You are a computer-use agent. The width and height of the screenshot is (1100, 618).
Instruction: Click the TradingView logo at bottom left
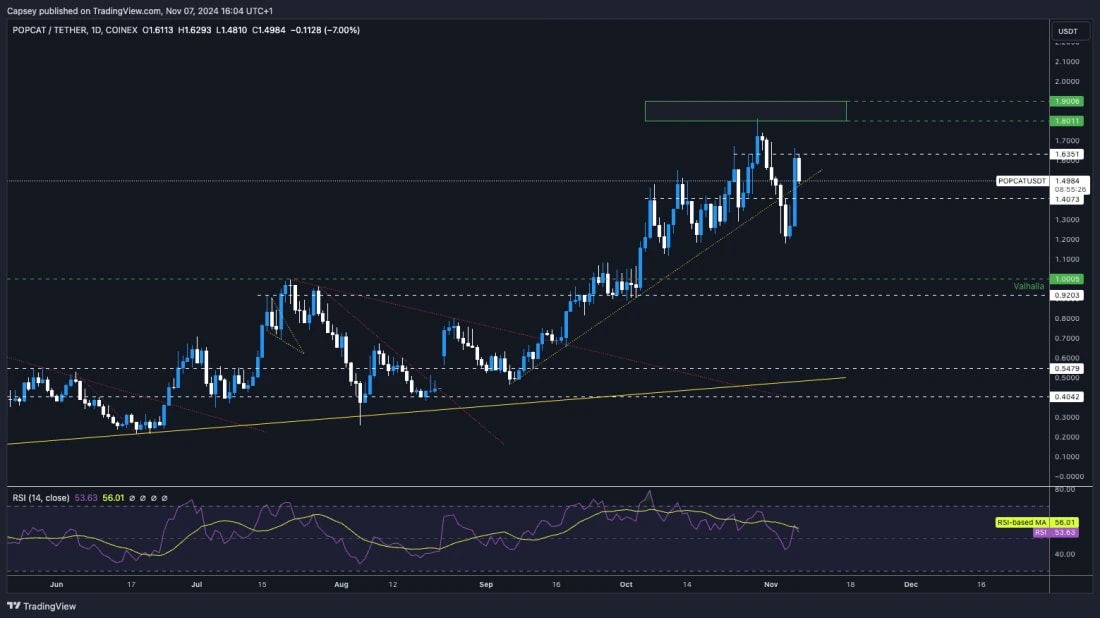(40, 605)
